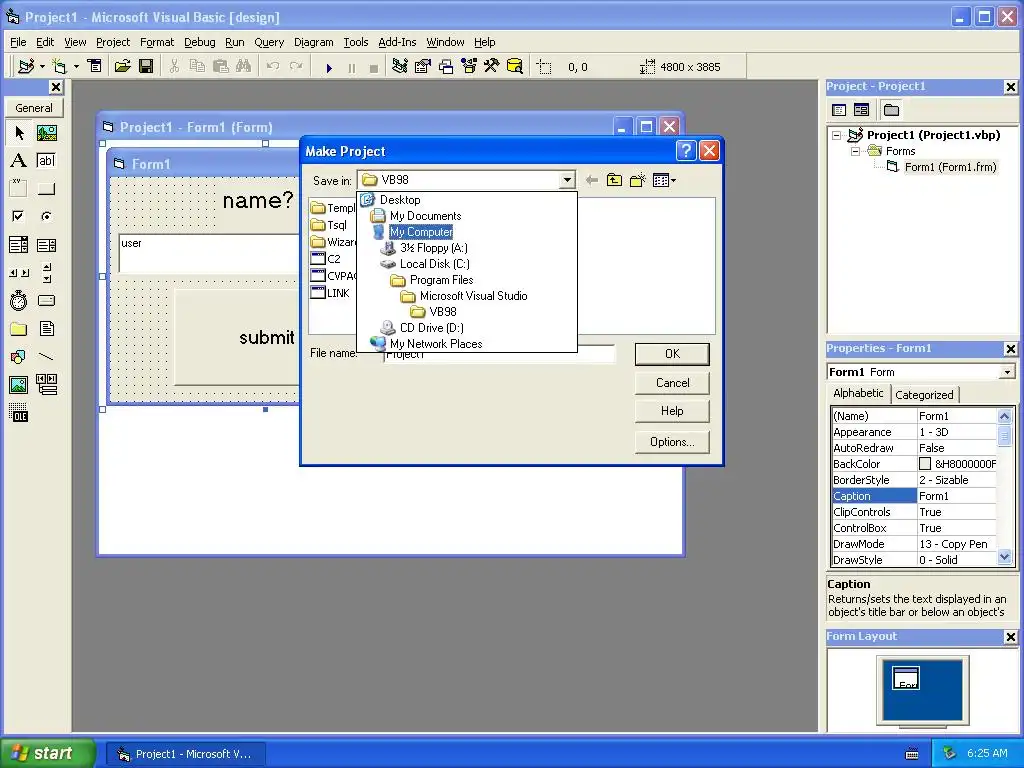Click the Save Project toolbar icon
The image size is (1024, 768).
point(146,67)
